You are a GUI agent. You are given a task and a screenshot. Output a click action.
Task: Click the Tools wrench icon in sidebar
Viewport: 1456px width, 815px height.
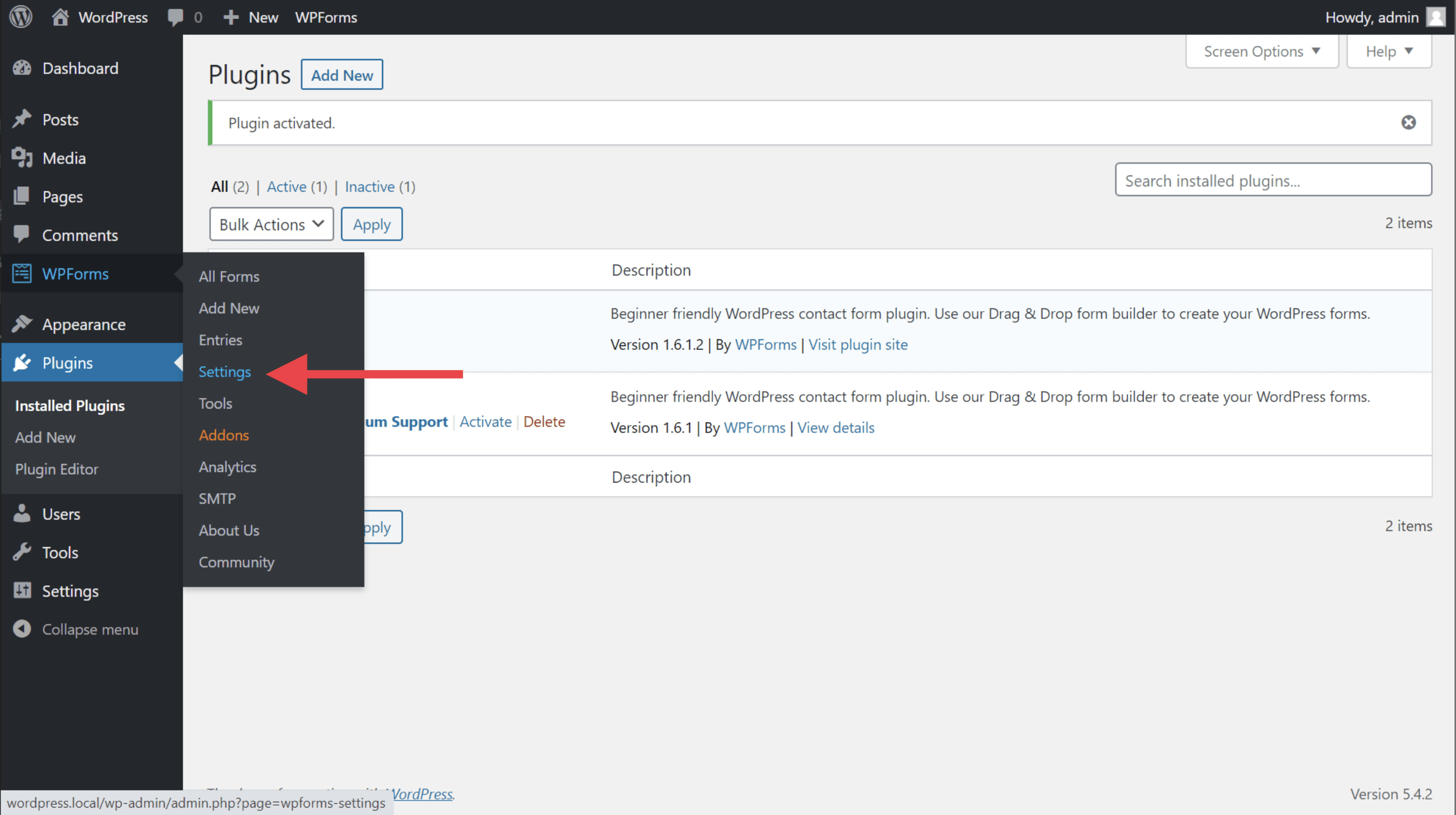22,552
